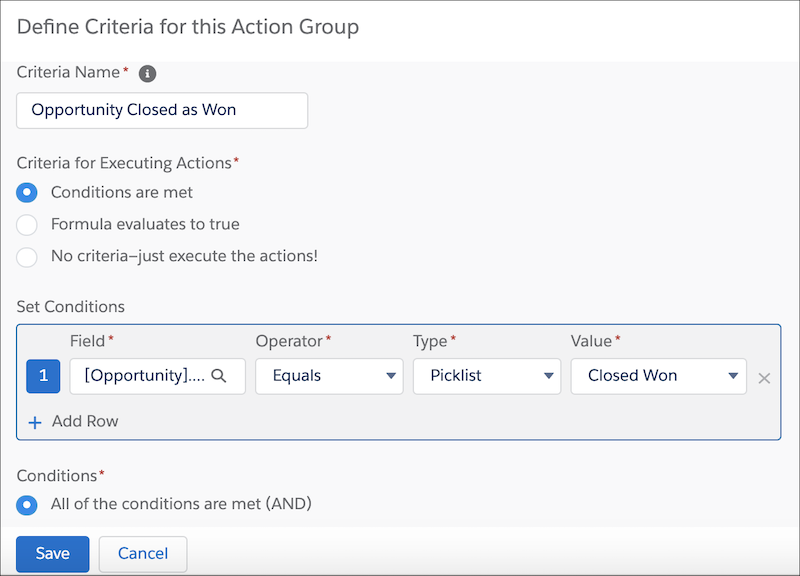
Task: Open the Value Closed Won dropdown
Action: point(658,376)
